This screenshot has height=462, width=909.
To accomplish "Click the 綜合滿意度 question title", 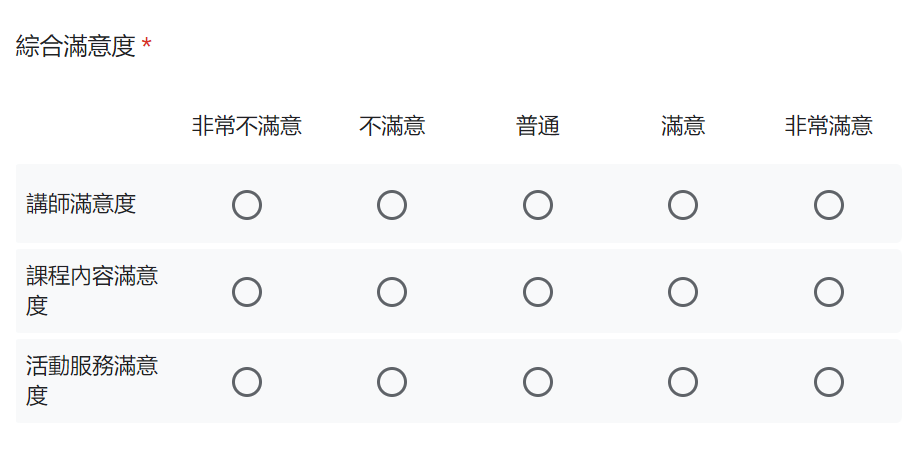I will (x=76, y=46).
